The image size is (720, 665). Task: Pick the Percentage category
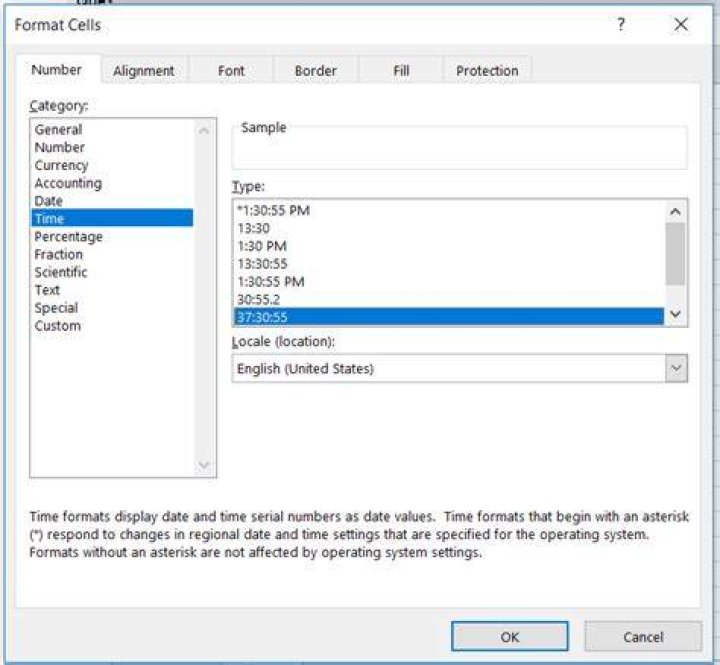(112, 237)
